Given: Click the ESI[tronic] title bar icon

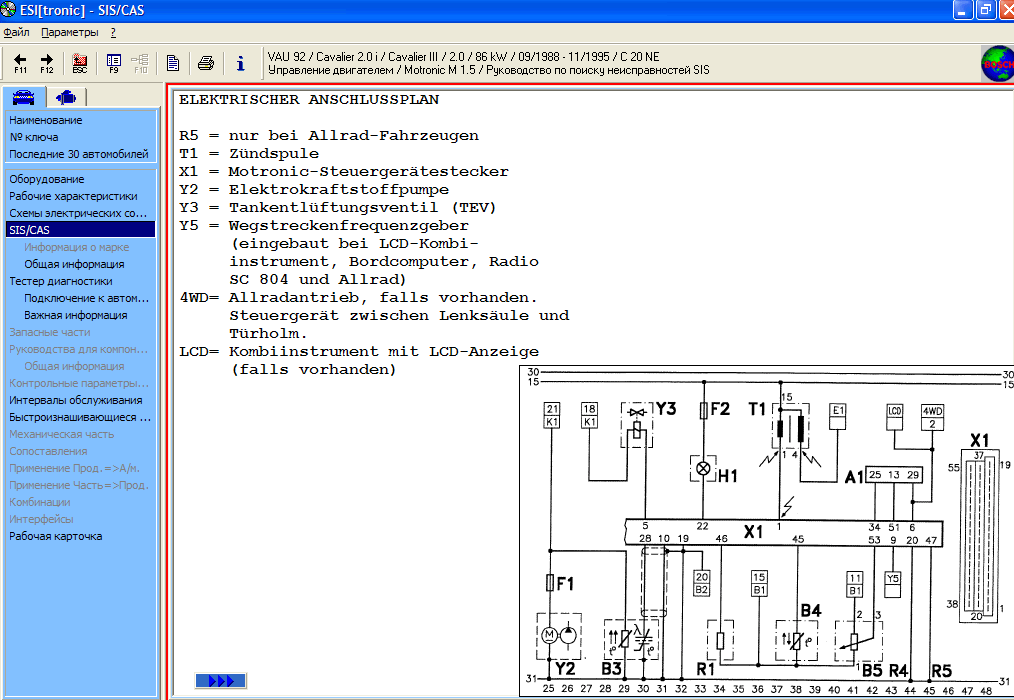Looking at the screenshot, I should 8,10.
